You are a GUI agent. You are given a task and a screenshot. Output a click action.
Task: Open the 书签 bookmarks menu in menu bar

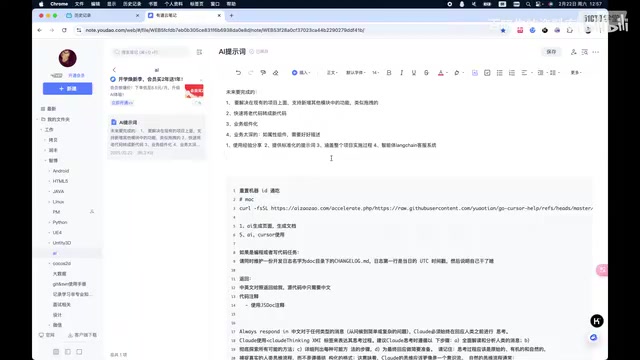point(153,4)
